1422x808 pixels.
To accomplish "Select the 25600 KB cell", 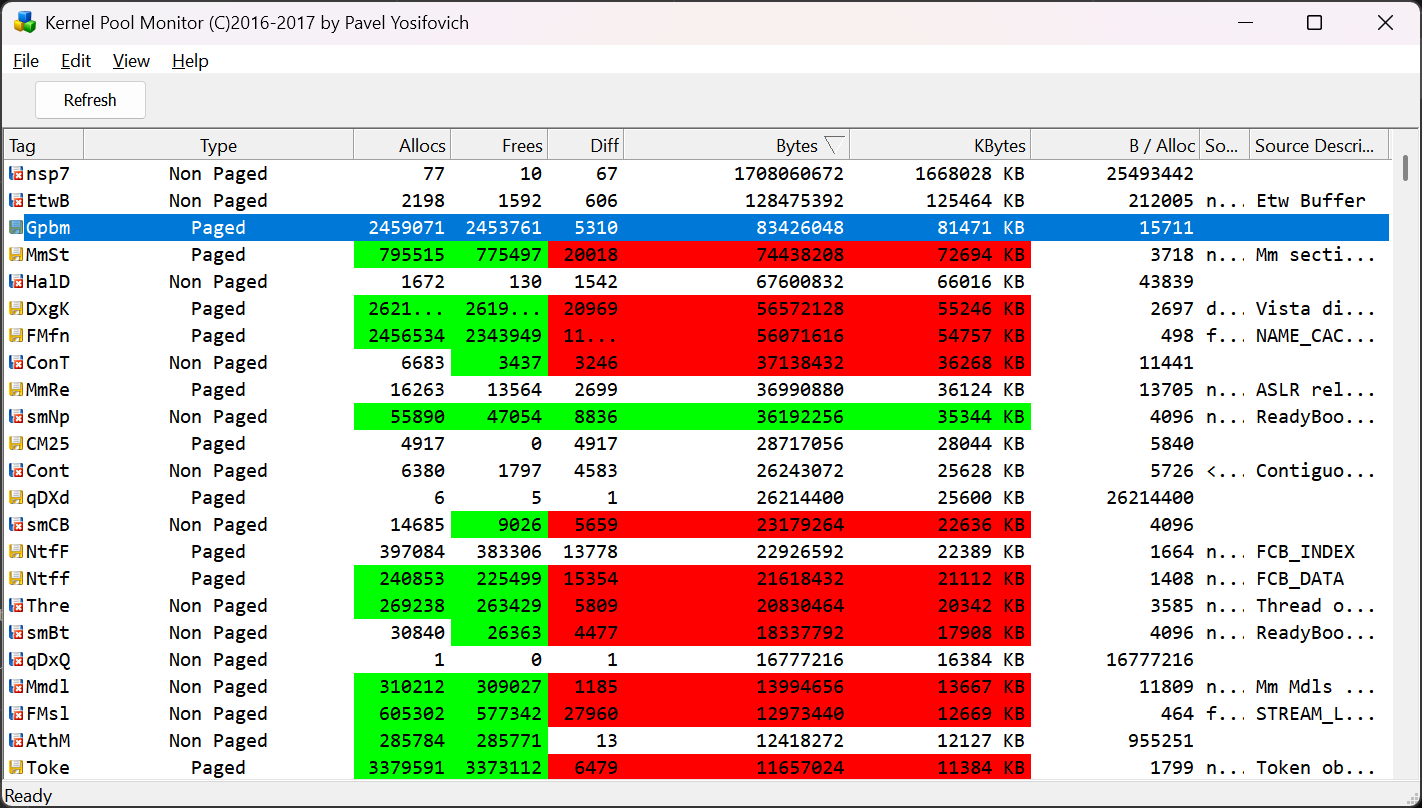I will [939, 498].
